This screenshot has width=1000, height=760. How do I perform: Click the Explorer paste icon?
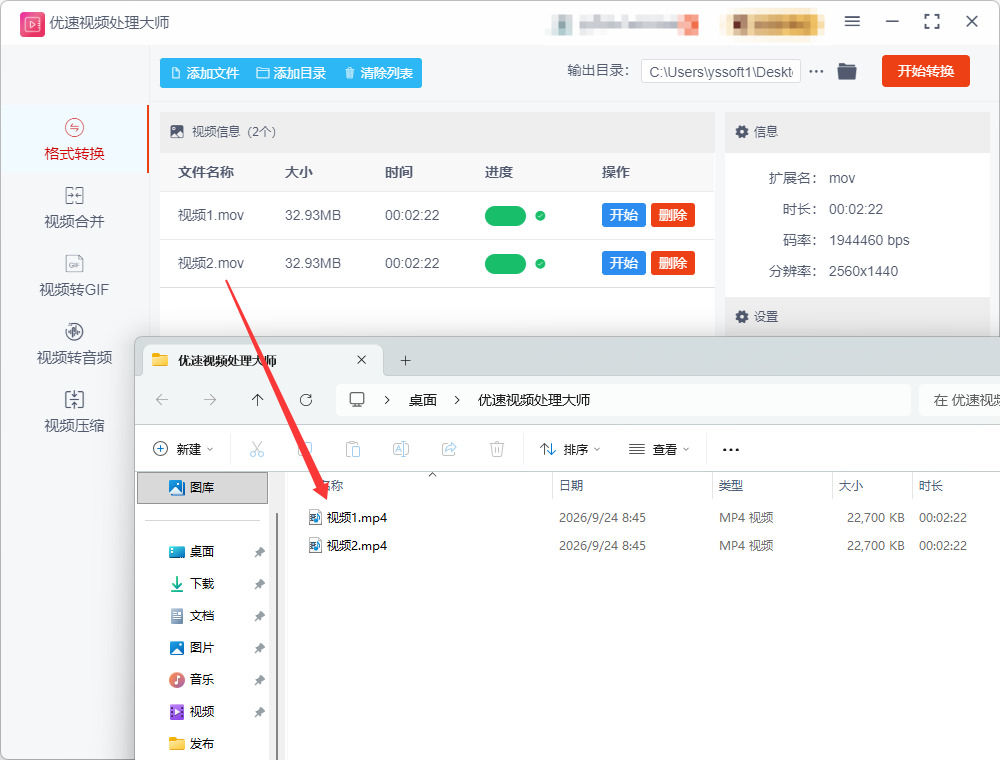coord(353,449)
